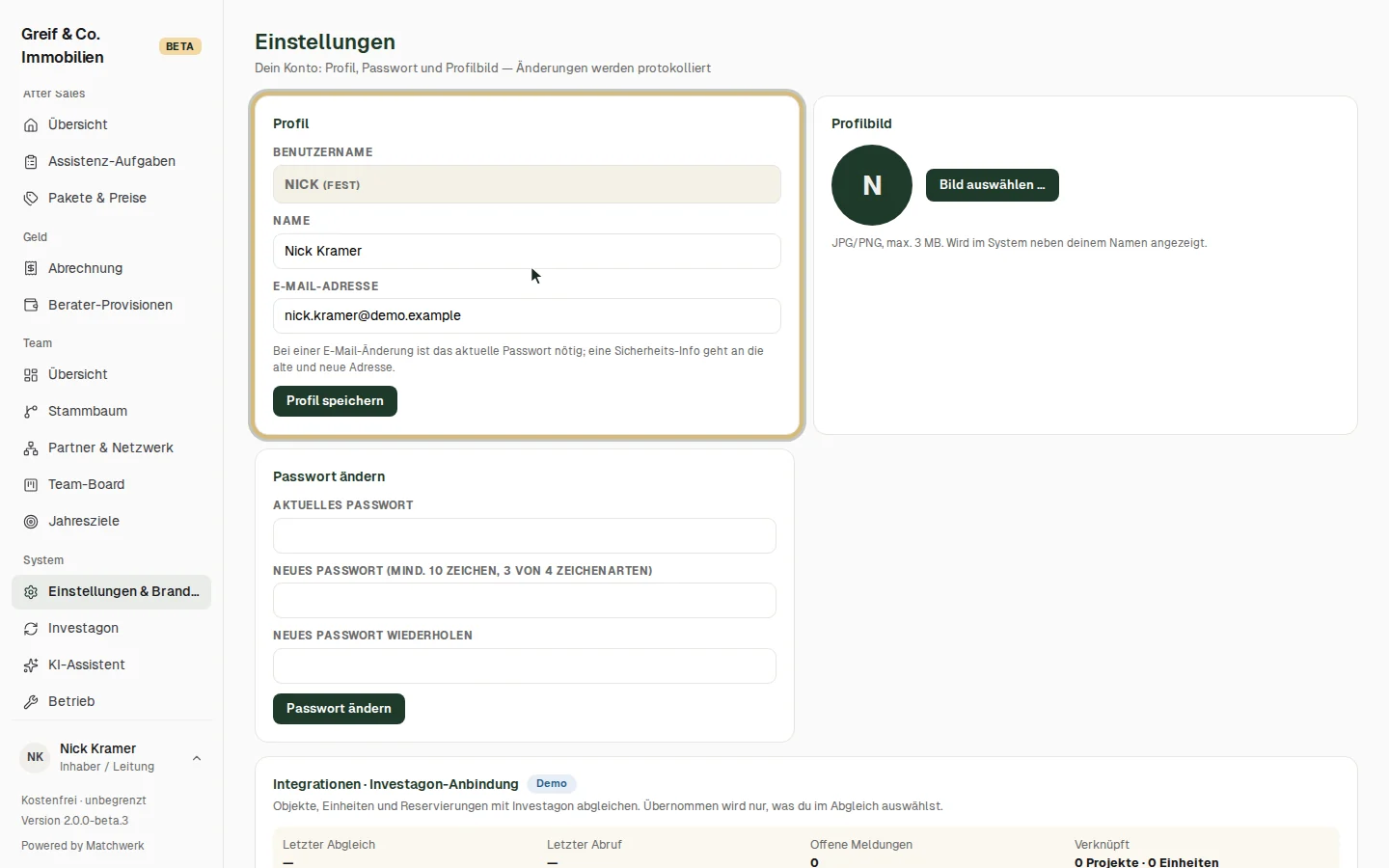
Task: Save profile with Profil speichern button
Action: click(335, 401)
